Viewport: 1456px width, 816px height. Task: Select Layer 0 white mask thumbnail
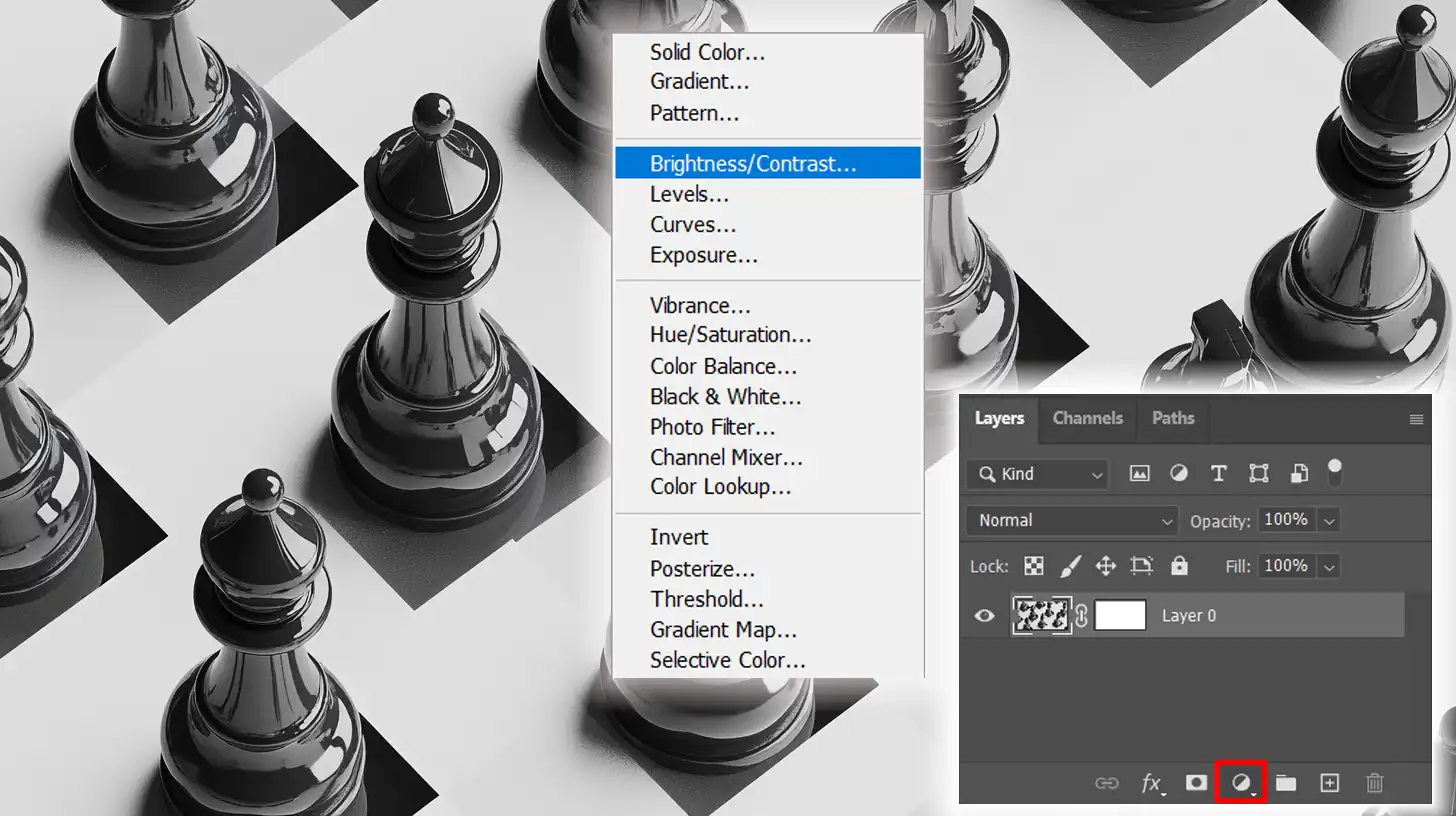point(1120,616)
